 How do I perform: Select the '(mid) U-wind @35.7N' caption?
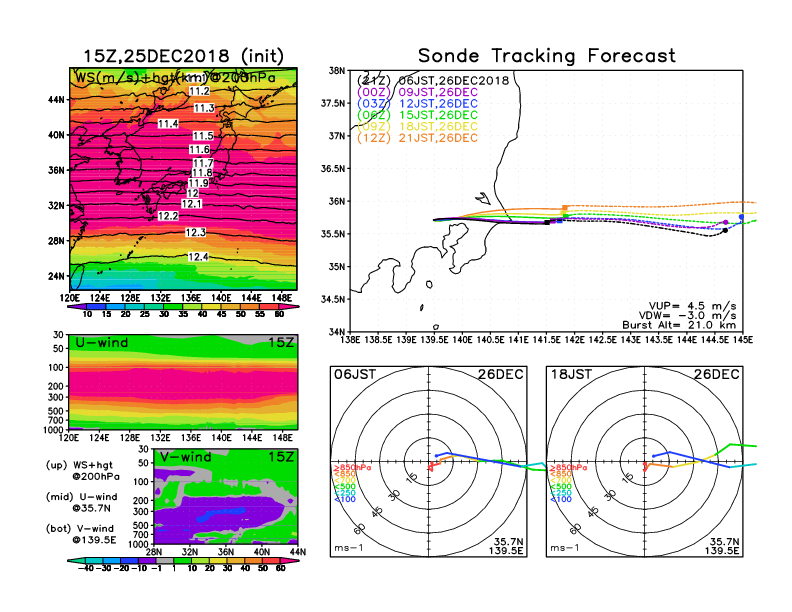81,502
